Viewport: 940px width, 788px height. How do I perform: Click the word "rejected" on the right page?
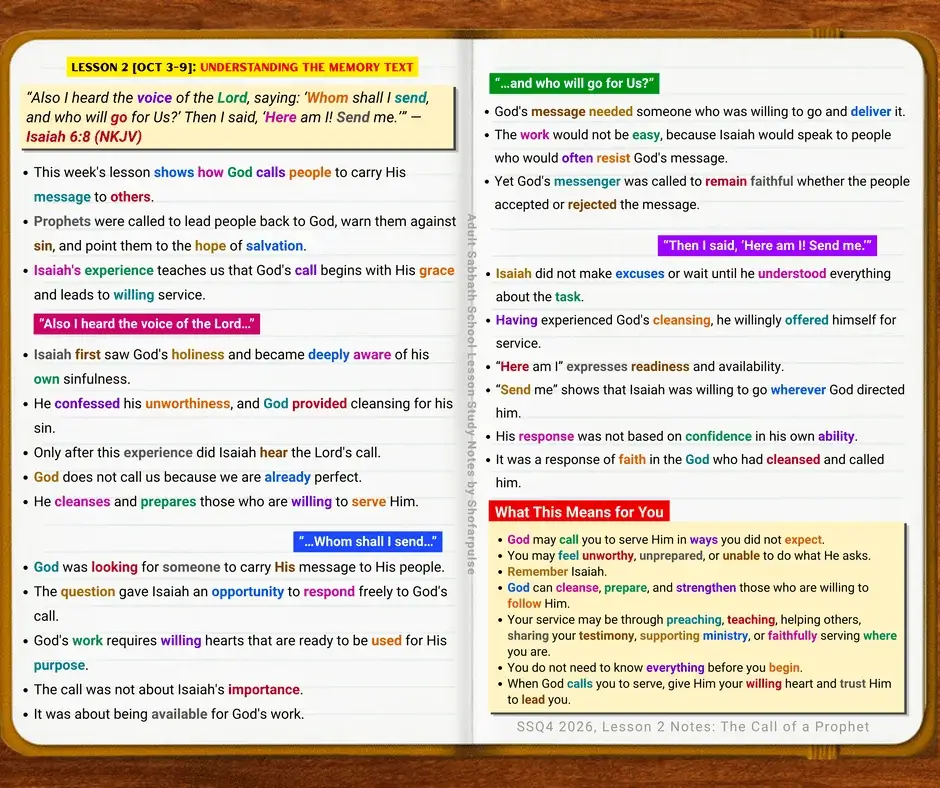592,204
